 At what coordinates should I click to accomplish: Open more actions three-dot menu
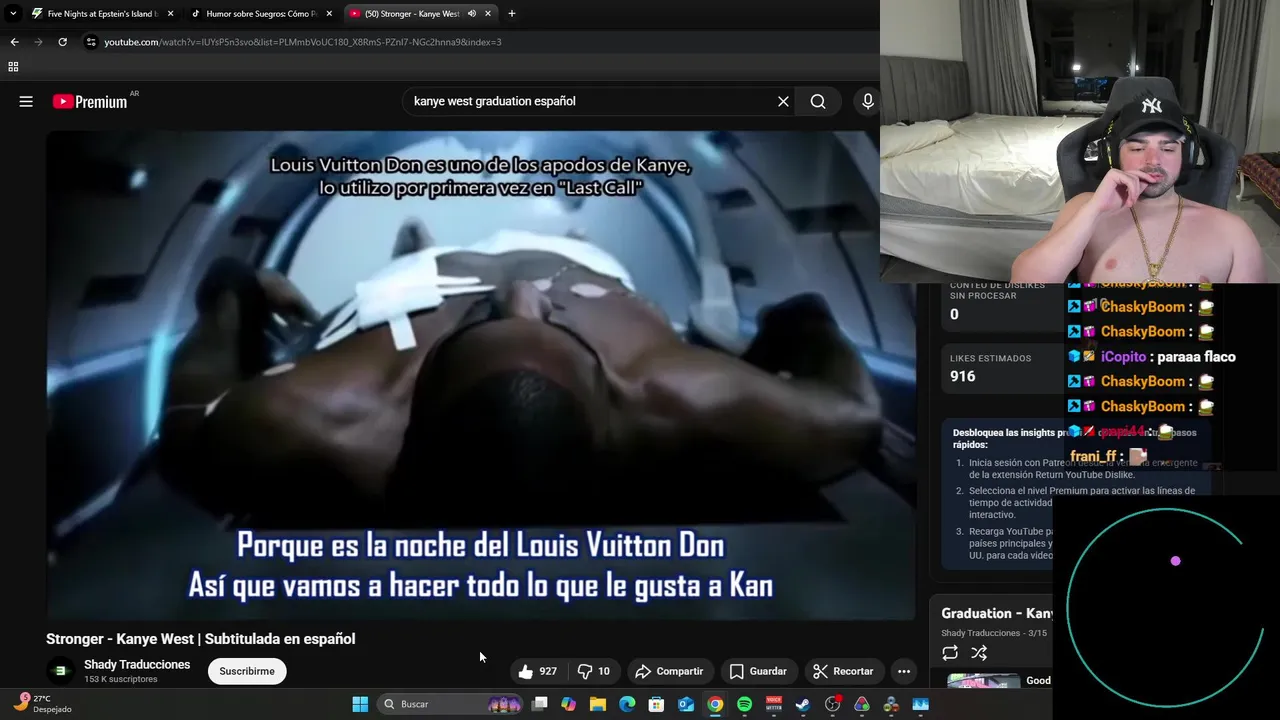[904, 671]
